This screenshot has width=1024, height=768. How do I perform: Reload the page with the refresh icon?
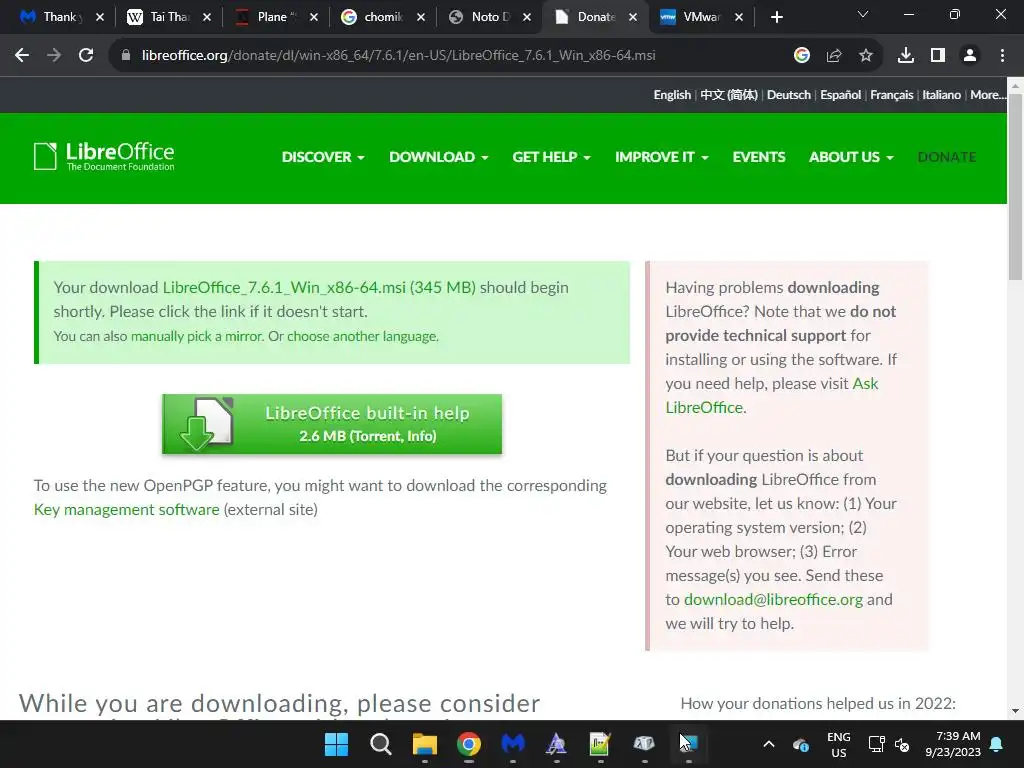[x=86, y=56]
